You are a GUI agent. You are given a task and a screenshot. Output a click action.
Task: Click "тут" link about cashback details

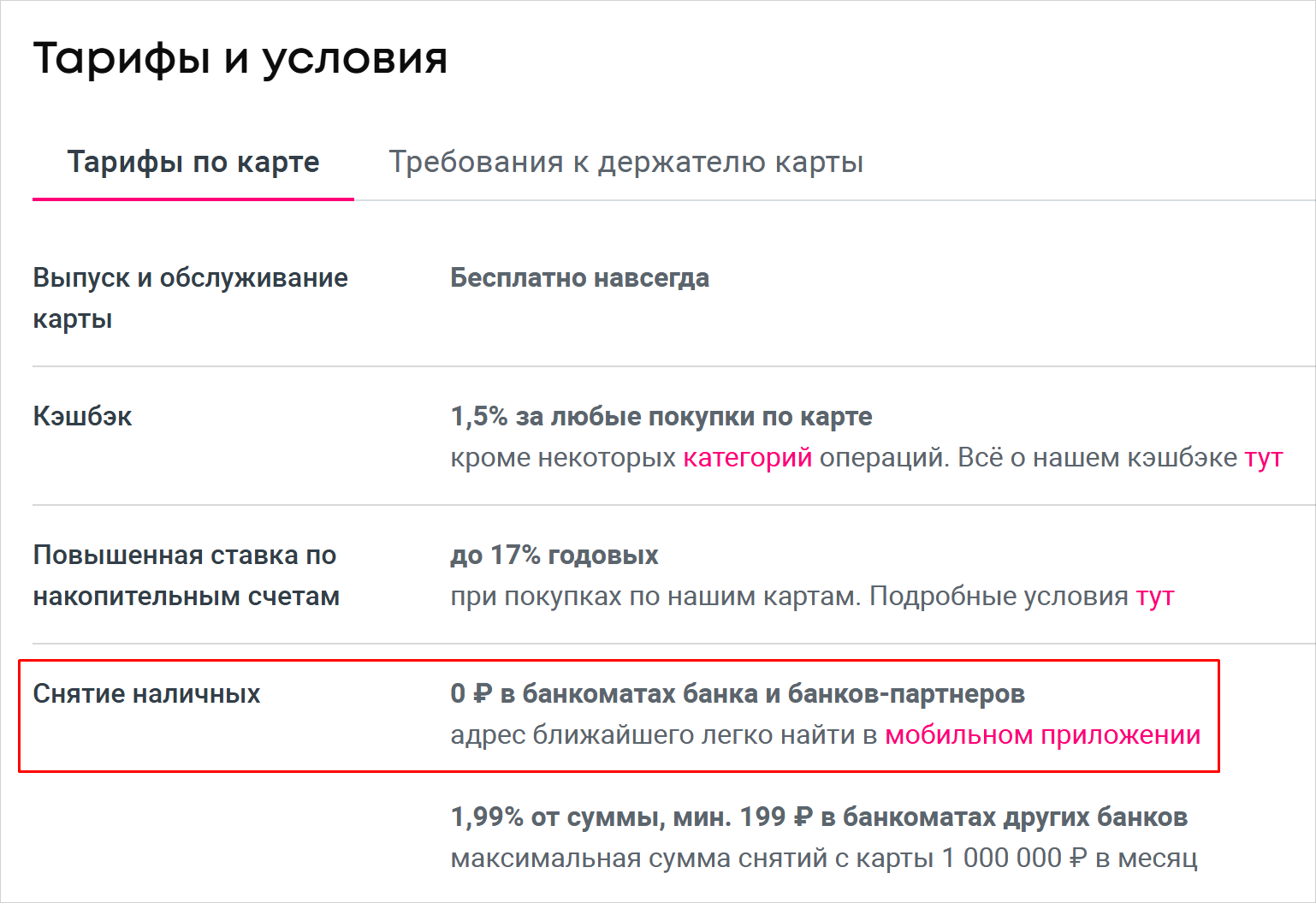point(1264,458)
